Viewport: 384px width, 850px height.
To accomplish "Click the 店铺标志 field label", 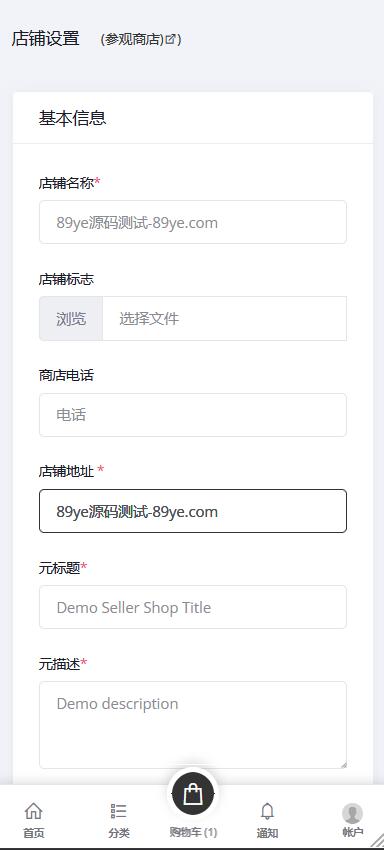I will point(66,280).
